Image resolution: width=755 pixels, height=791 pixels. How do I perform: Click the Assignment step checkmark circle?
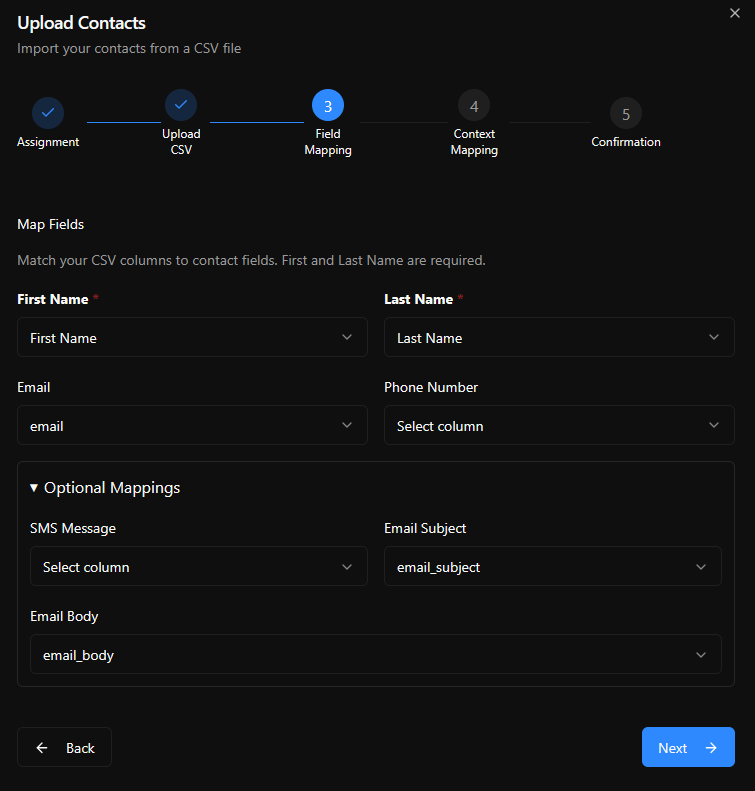coord(48,112)
